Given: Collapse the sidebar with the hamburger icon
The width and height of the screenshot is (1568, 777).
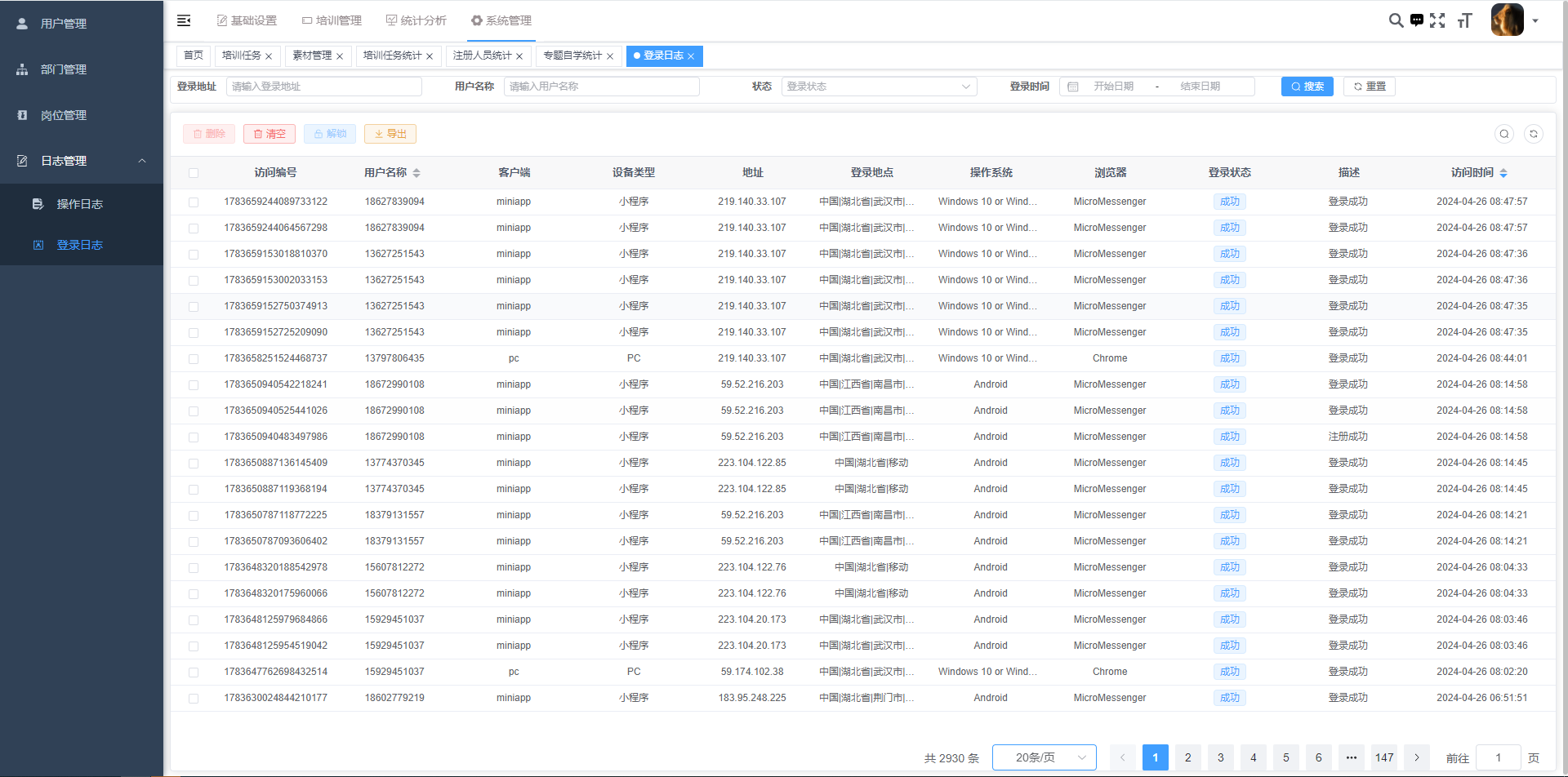Looking at the screenshot, I should [x=184, y=20].
